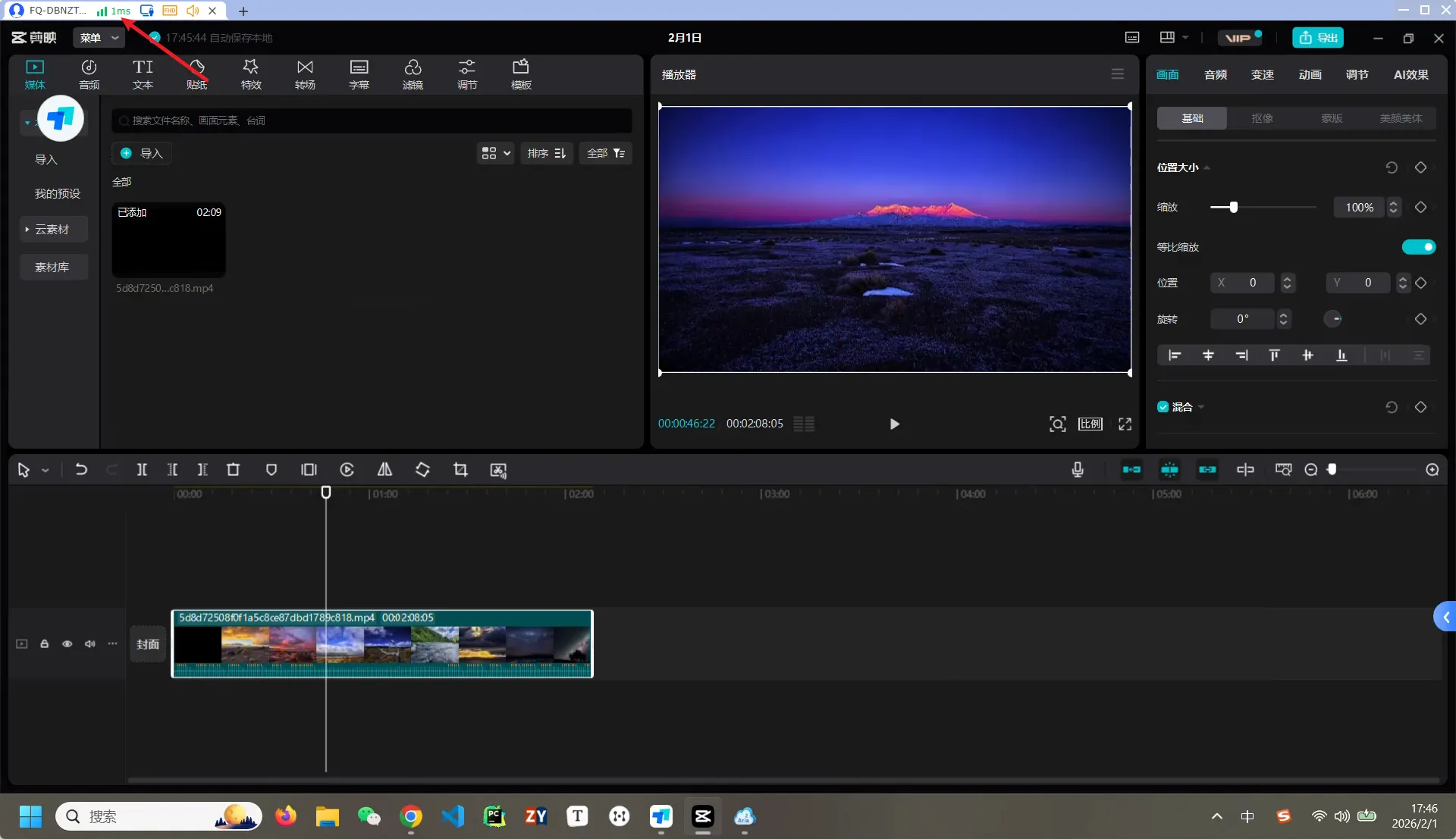
Task: Open the 转场 transitions panel
Action: 305,74
